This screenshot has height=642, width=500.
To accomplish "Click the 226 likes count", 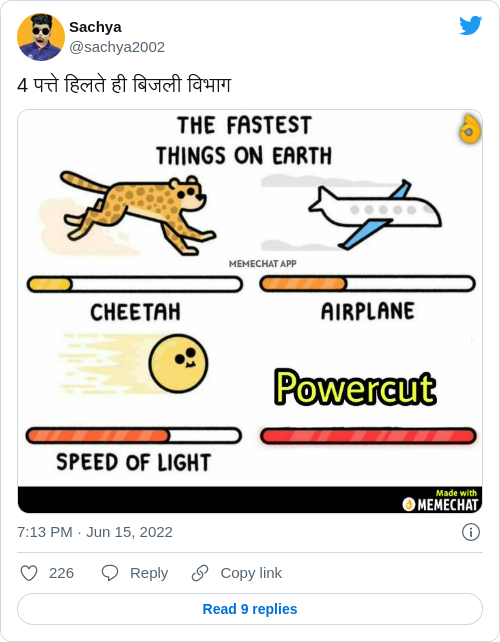I will coord(61,573).
